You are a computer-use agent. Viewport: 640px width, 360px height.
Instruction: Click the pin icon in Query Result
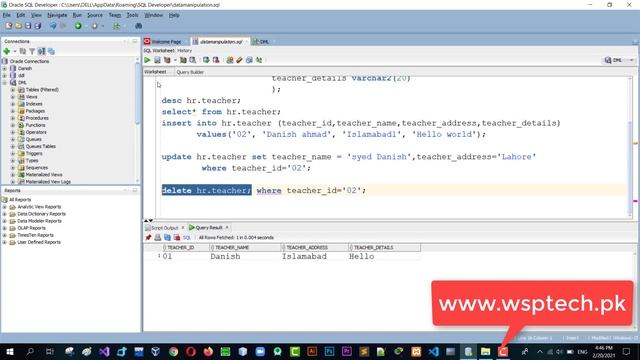148,238
